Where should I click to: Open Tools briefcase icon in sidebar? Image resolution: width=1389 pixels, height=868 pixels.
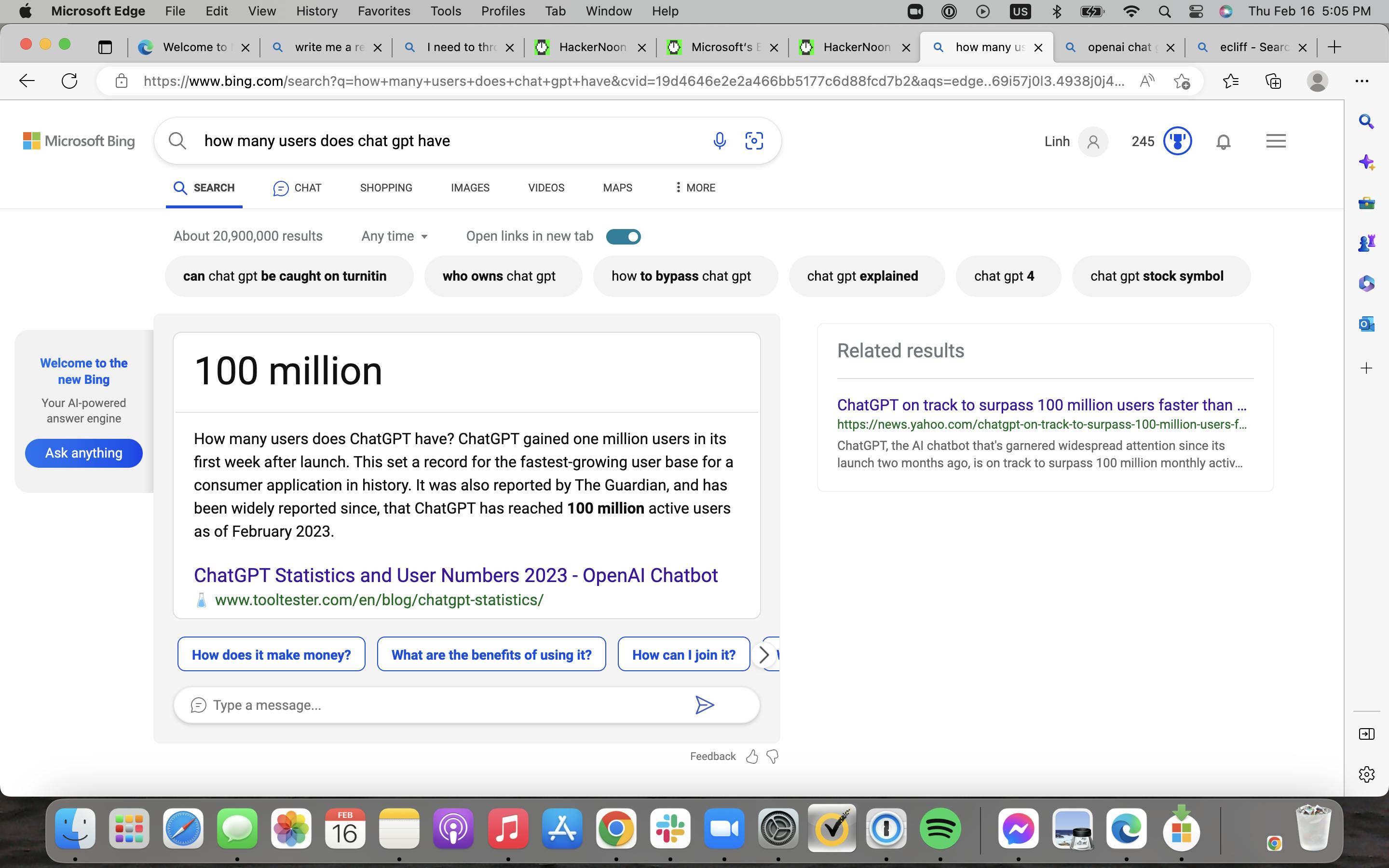[1366, 203]
